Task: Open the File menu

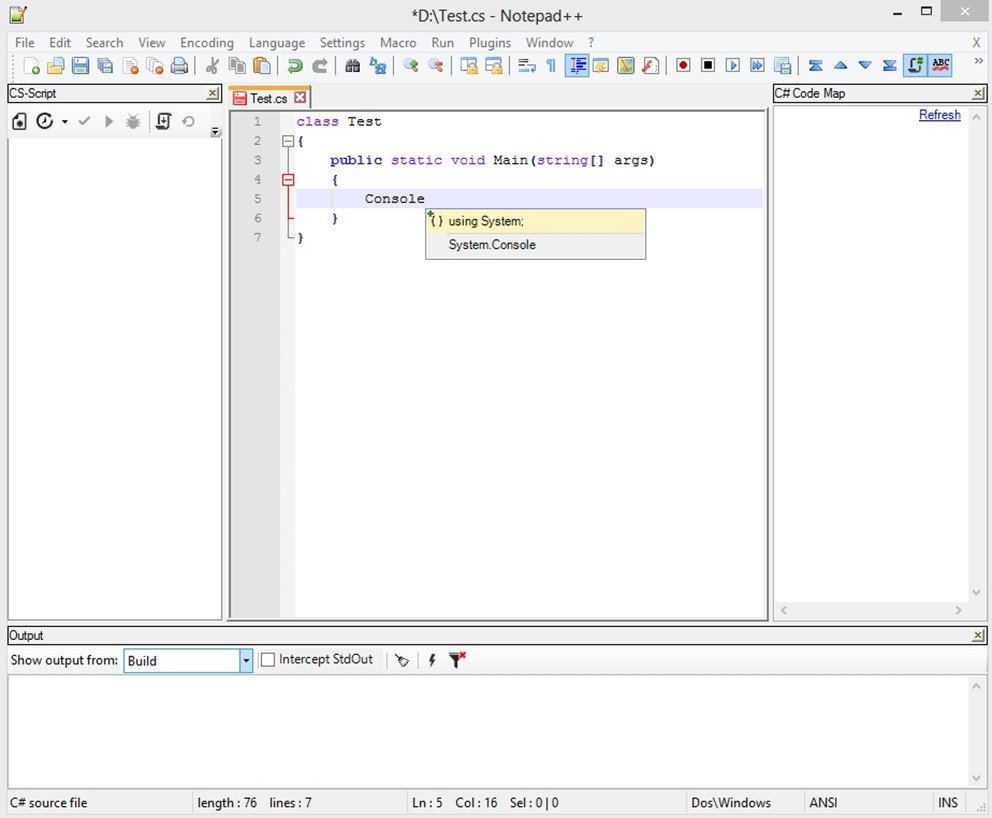Action: click(25, 42)
